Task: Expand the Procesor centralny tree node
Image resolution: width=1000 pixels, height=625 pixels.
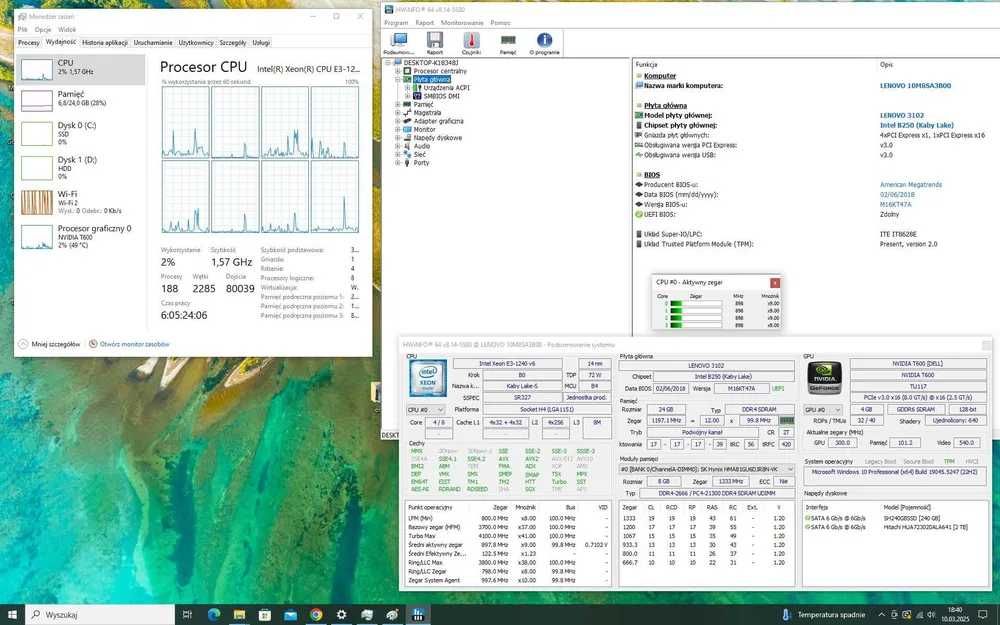Action: tap(397, 71)
